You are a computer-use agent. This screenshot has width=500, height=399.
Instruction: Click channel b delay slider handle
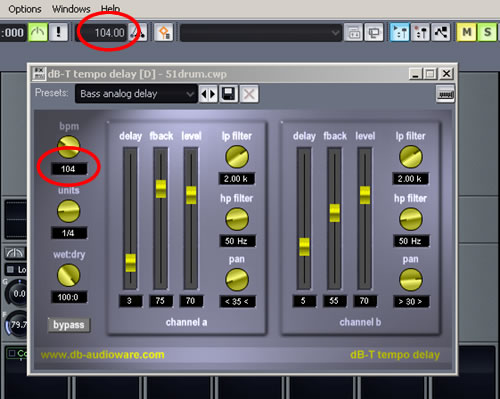(x=304, y=247)
